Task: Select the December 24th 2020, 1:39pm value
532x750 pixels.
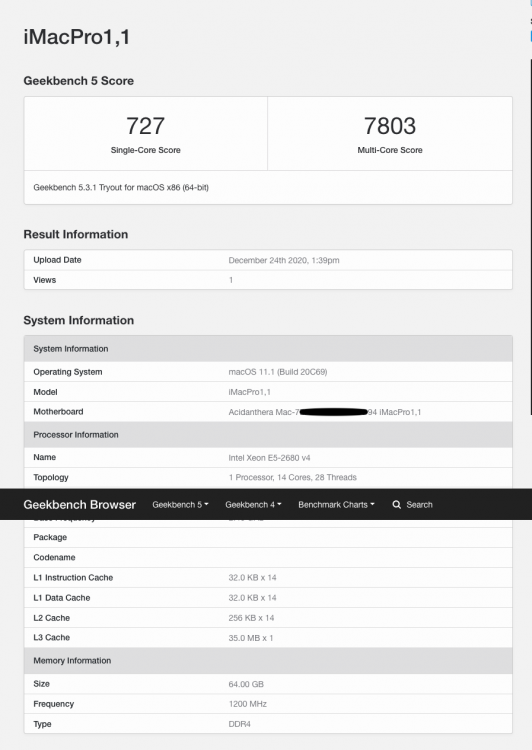Action: pos(284,260)
